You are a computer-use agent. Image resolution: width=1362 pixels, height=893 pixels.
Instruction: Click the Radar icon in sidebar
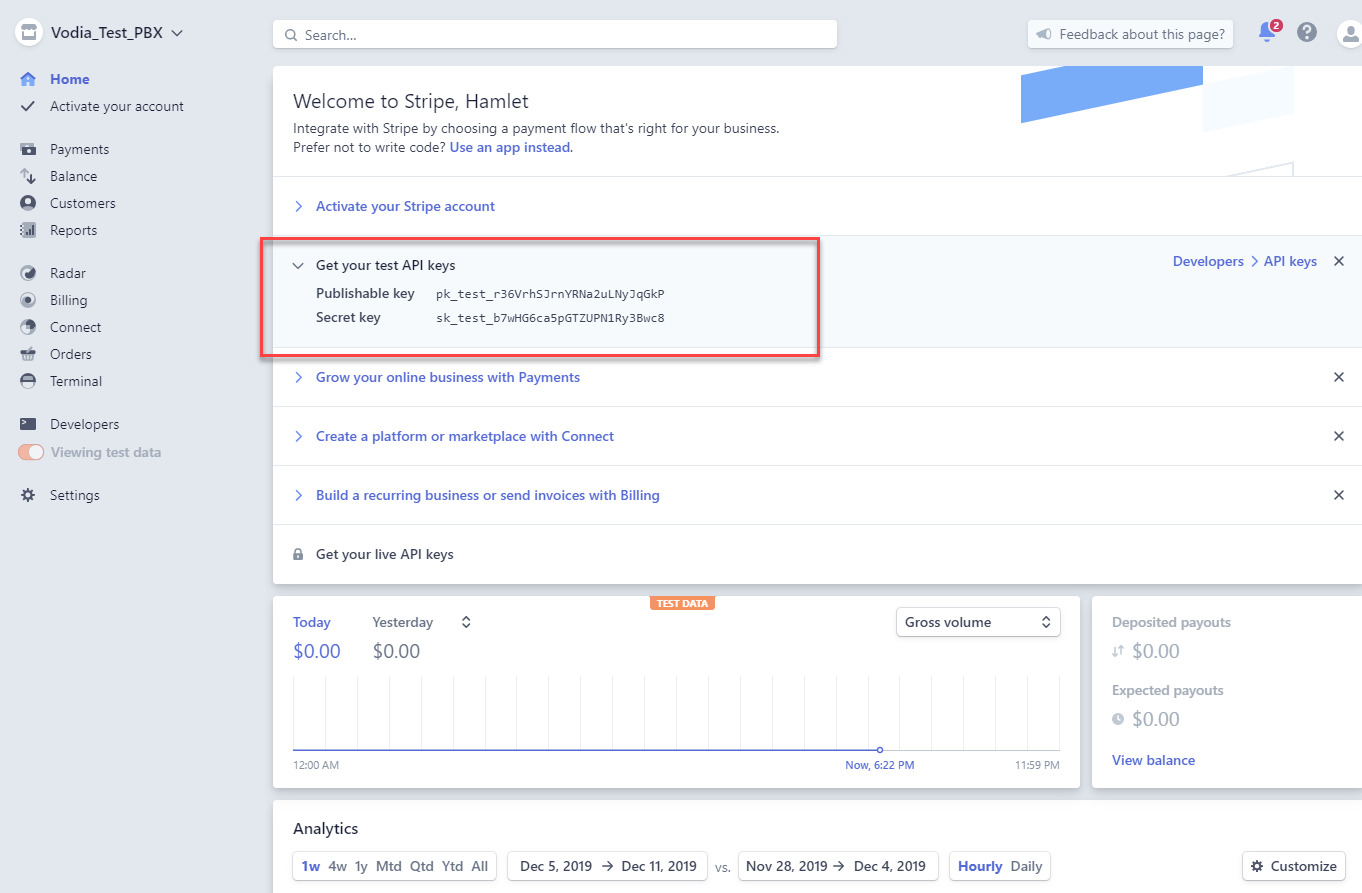tap(29, 273)
